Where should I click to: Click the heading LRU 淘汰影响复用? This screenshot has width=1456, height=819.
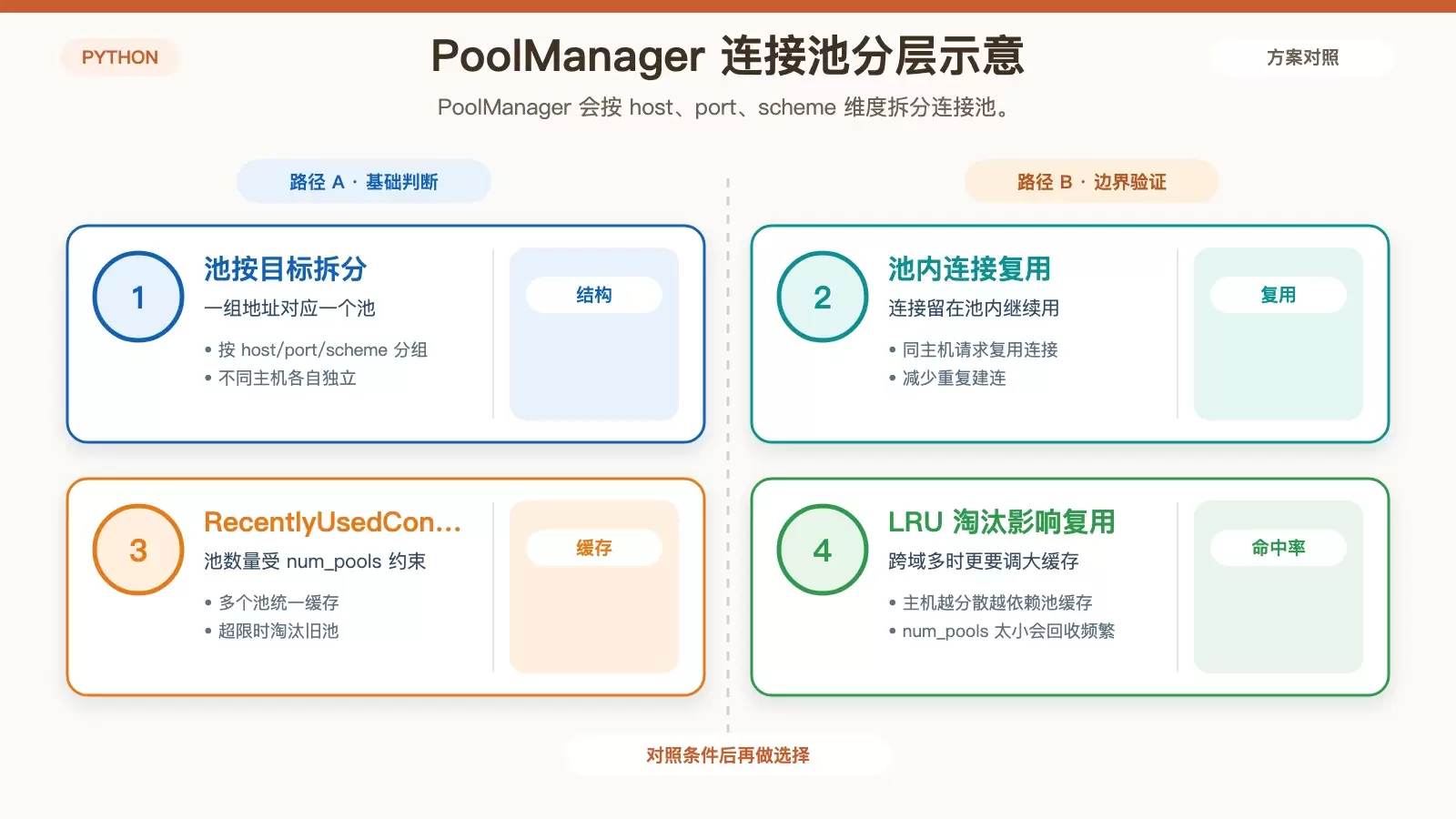coord(1002,522)
